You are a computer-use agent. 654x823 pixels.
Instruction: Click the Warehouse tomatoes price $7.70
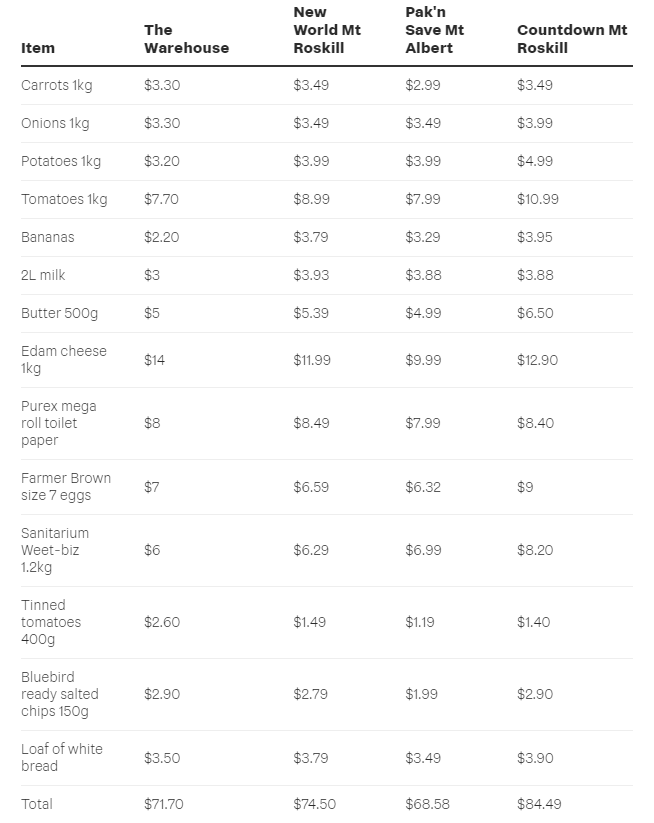pyautogui.click(x=161, y=199)
